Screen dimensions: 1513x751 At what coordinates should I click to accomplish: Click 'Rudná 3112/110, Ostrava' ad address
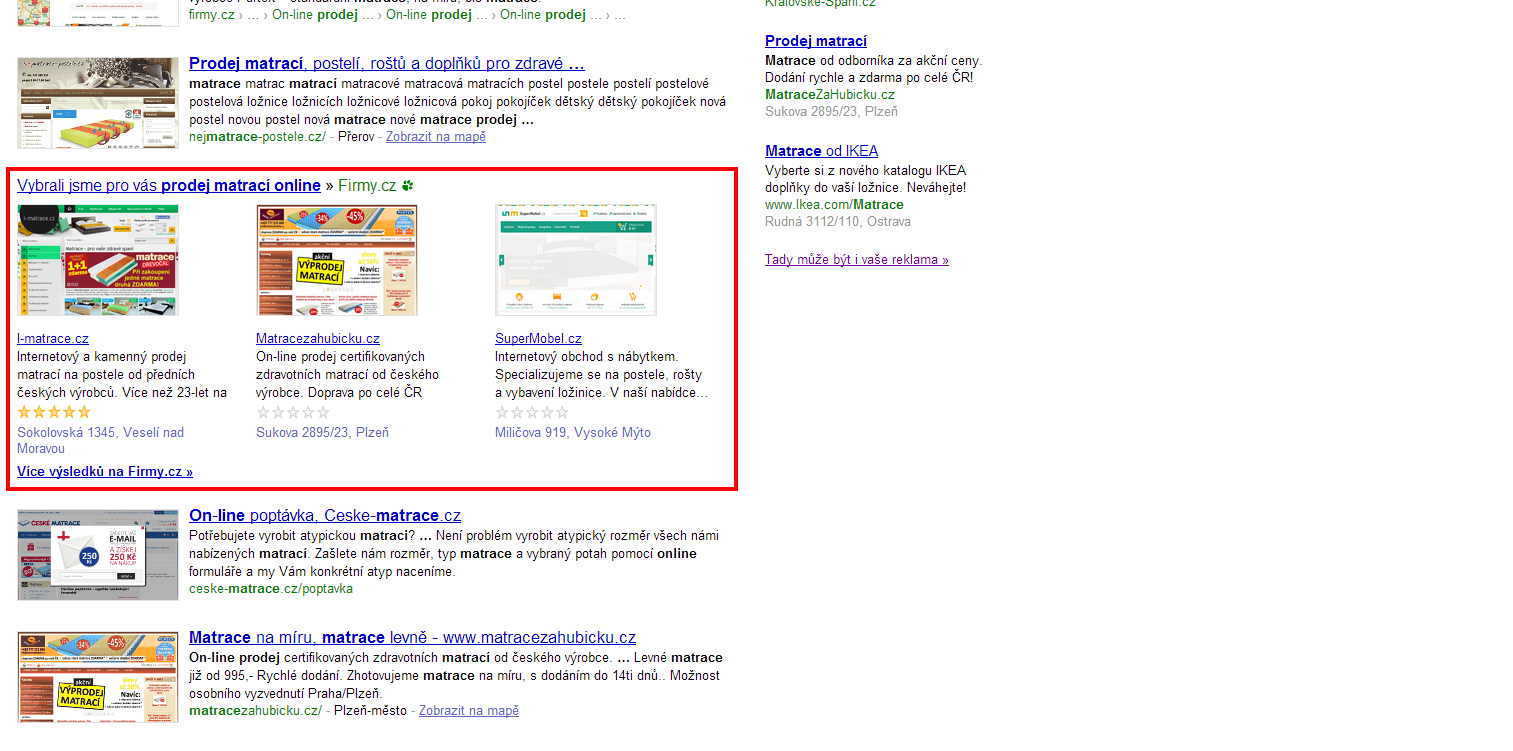tap(838, 222)
